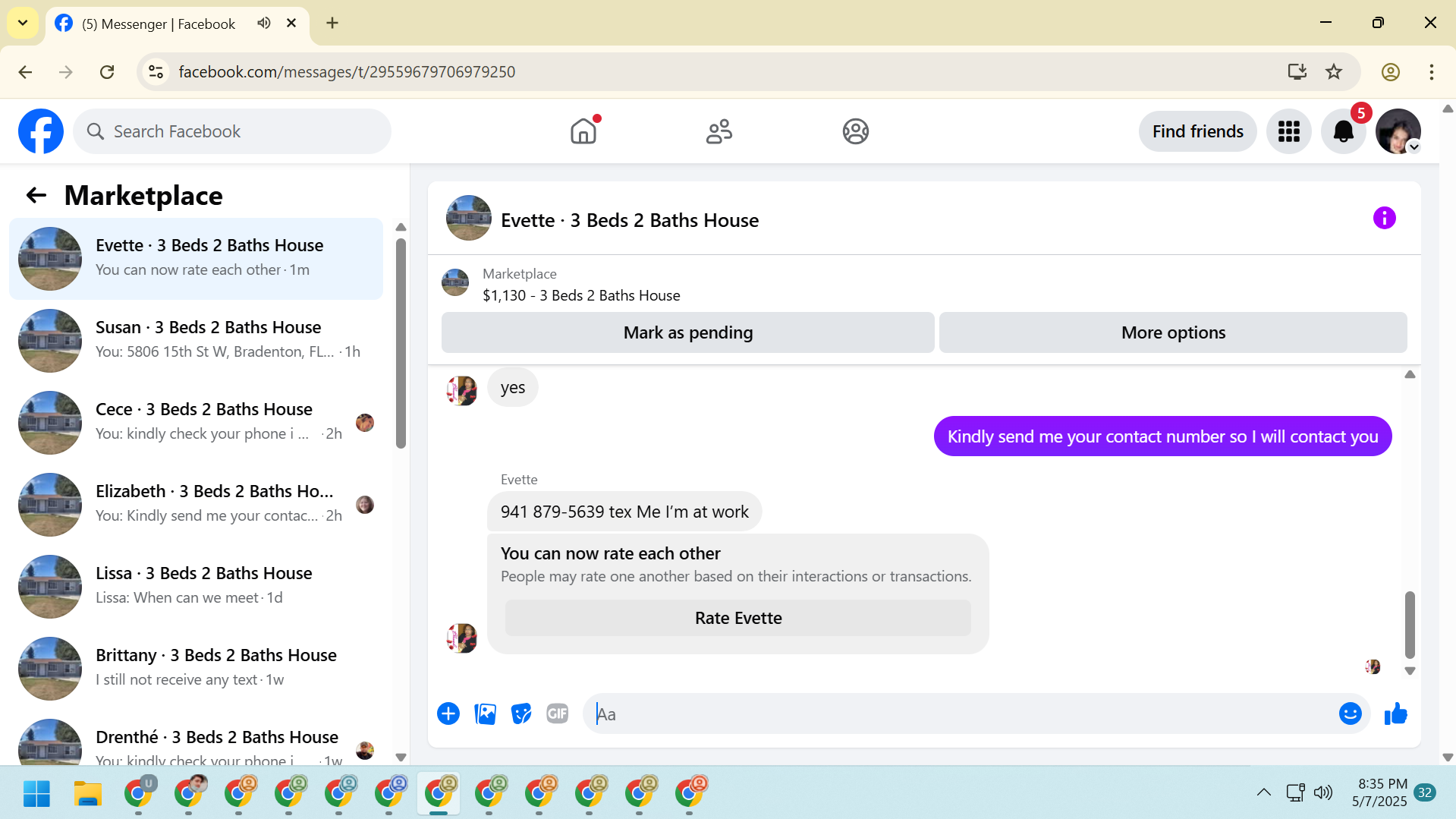Click the Find friends button
The width and height of the screenshot is (1456, 819).
tap(1197, 131)
